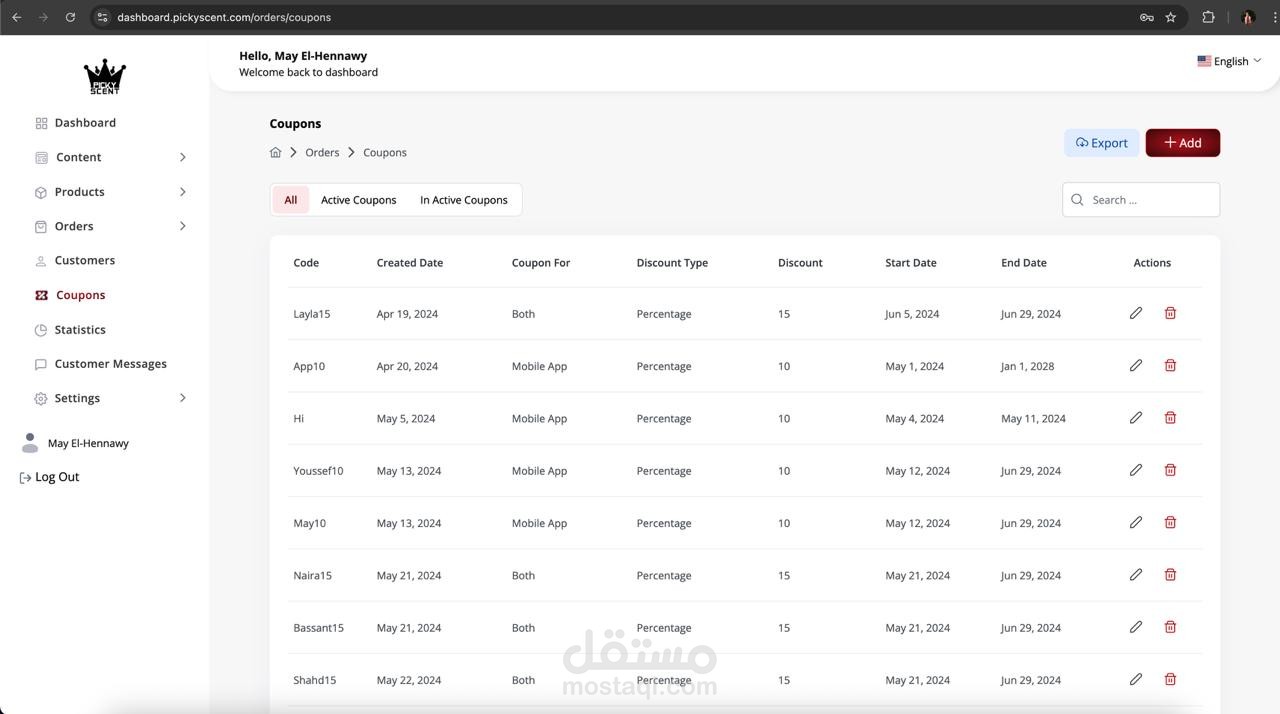Image resolution: width=1280 pixels, height=714 pixels.
Task: Click the Jan 1, 2028 end date
Action: click(1028, 366)
